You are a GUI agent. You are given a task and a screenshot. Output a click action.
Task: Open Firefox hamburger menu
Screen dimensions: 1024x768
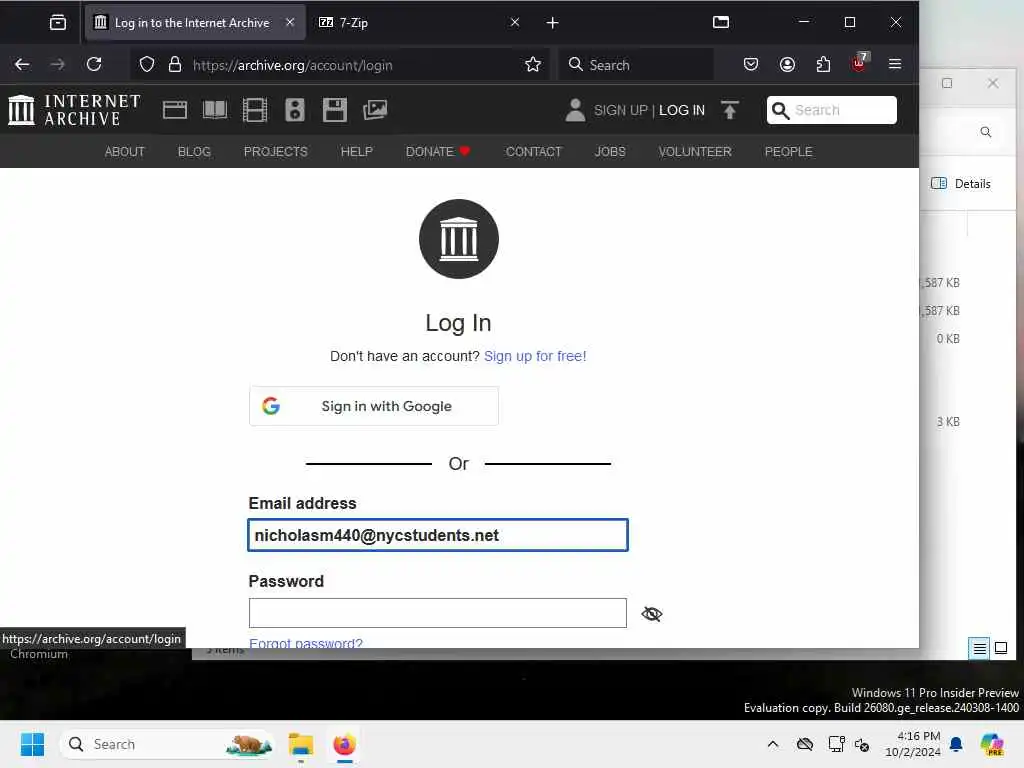tap(895, 65)
